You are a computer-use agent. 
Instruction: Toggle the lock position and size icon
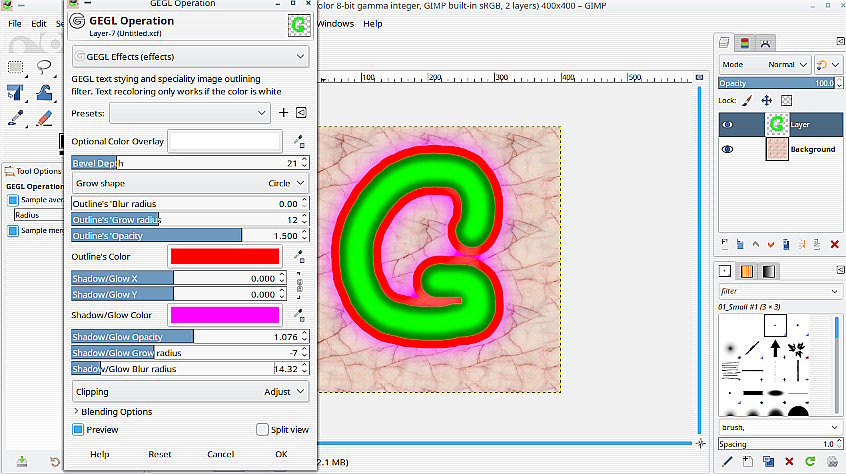tap(766, 100)
